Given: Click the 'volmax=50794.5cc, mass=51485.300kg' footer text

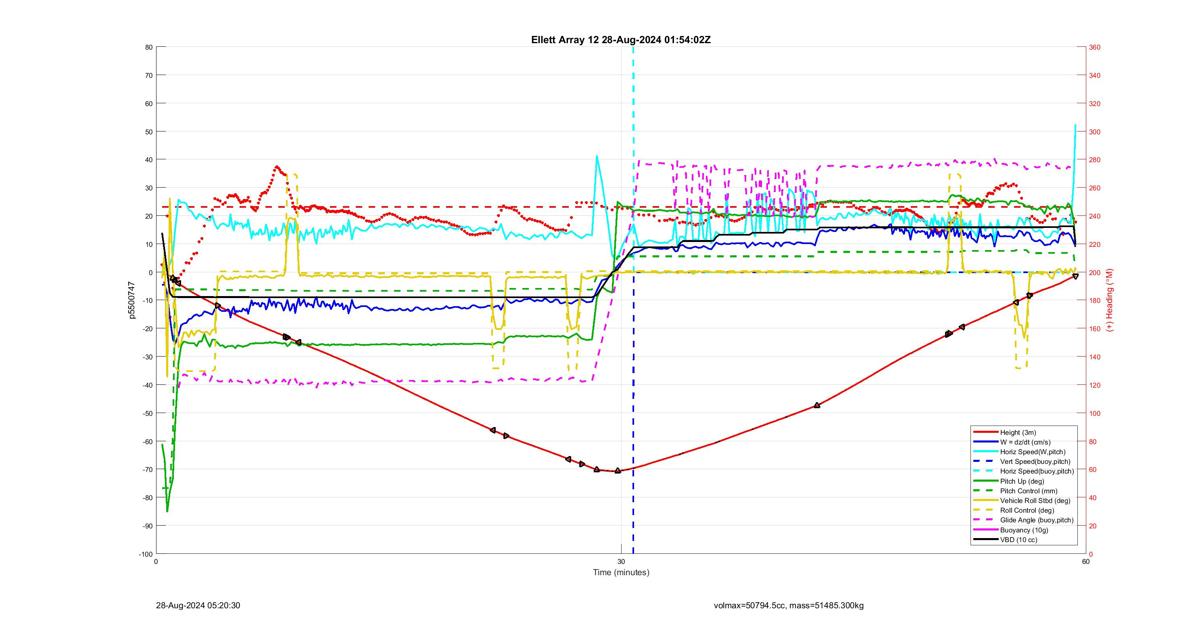Looking at the screenshot, I should click(x=789, y=605).
